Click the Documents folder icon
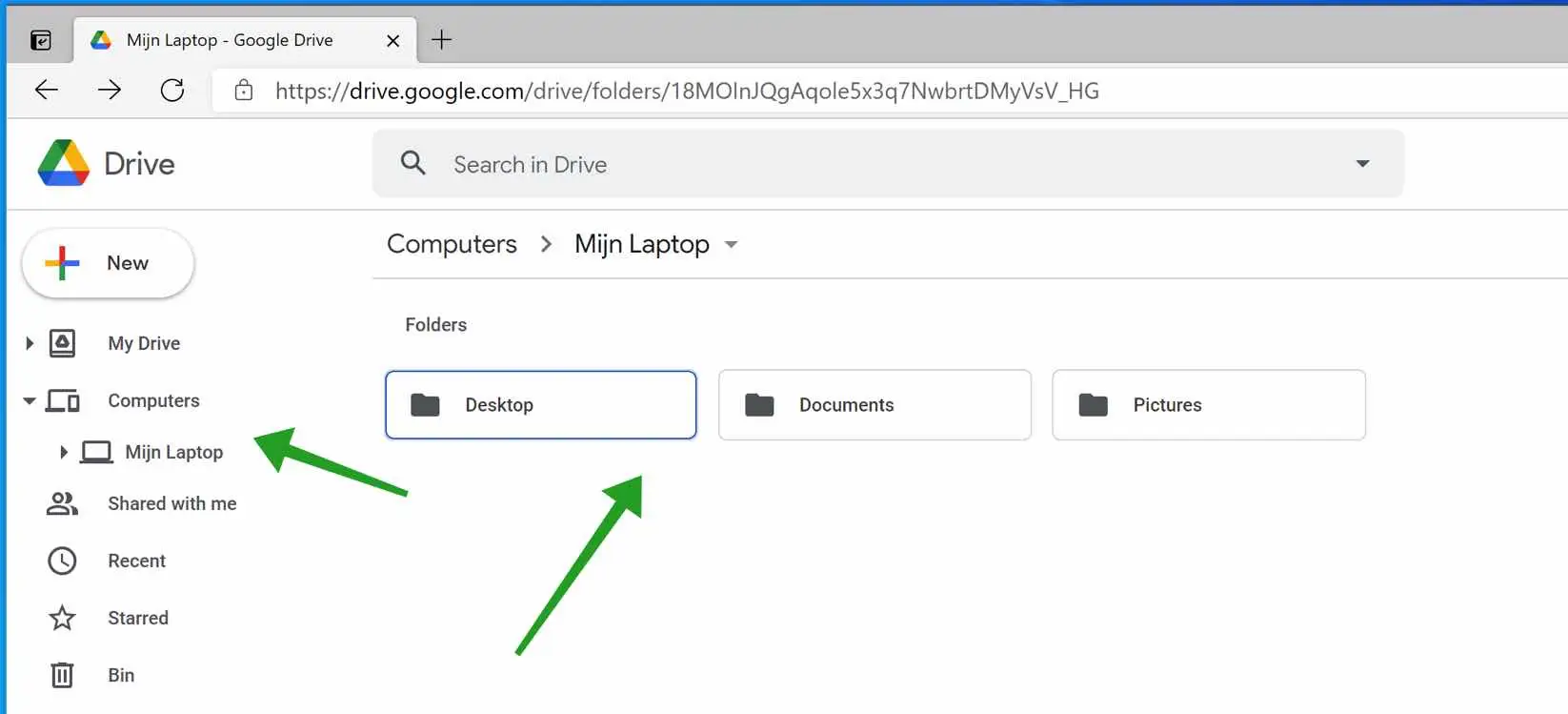 pos(759,405)
